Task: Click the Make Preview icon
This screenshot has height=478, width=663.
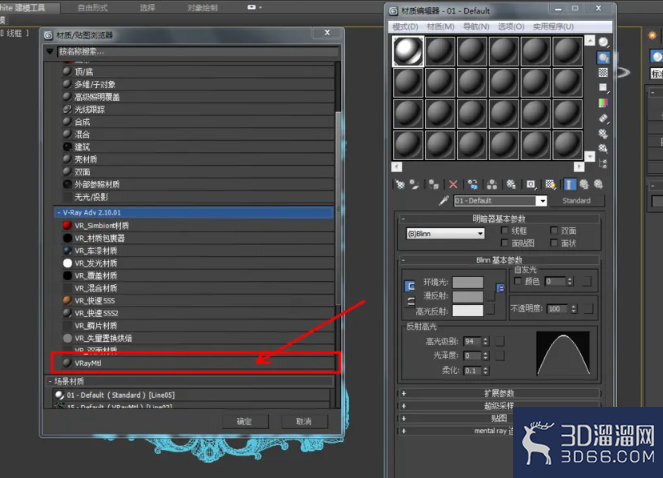Action: (x=603, y=118)
